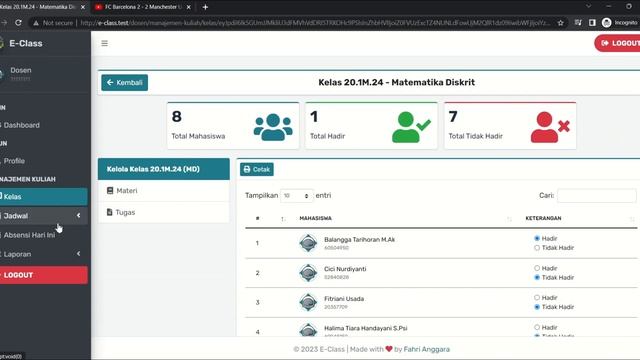Click the Dosen user profile name
640x360 pixels.
click(x=21, y=70)
